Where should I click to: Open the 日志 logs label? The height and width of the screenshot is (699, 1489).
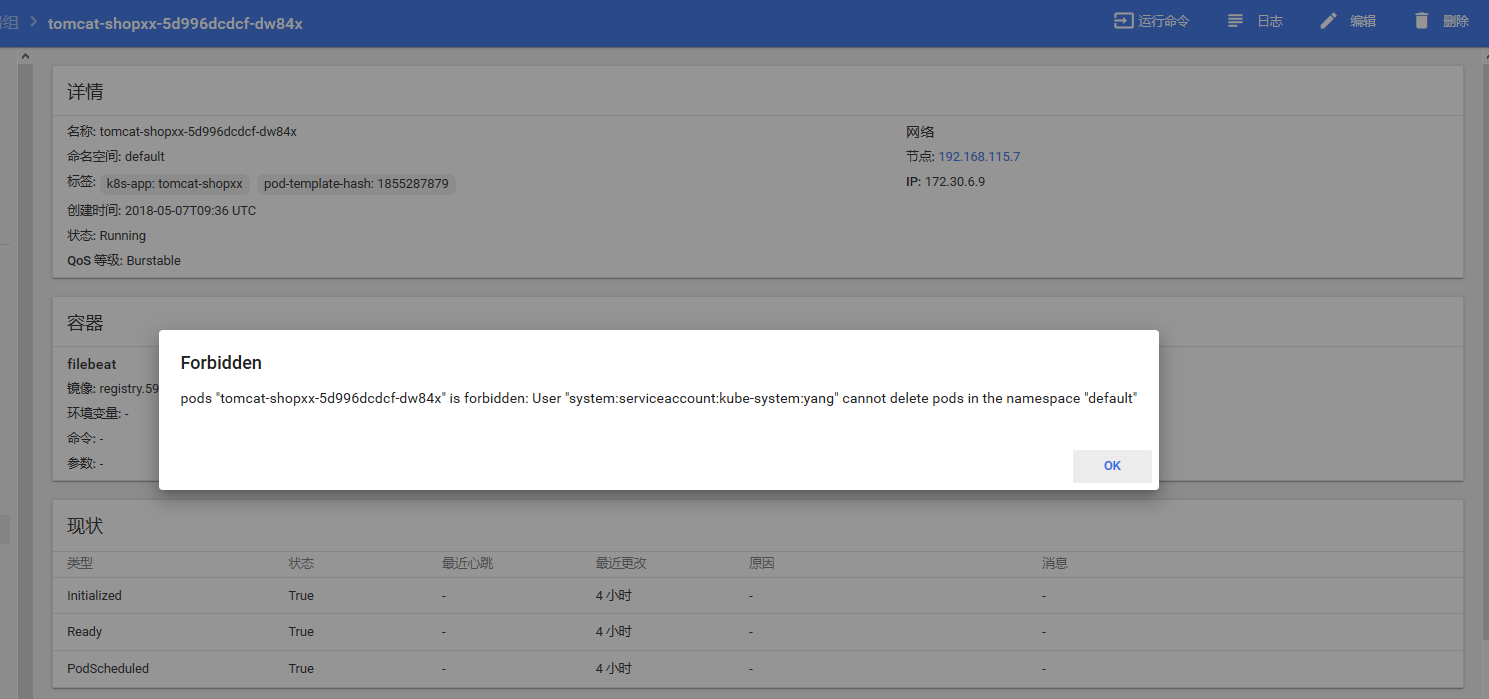tap(1270, 21)
